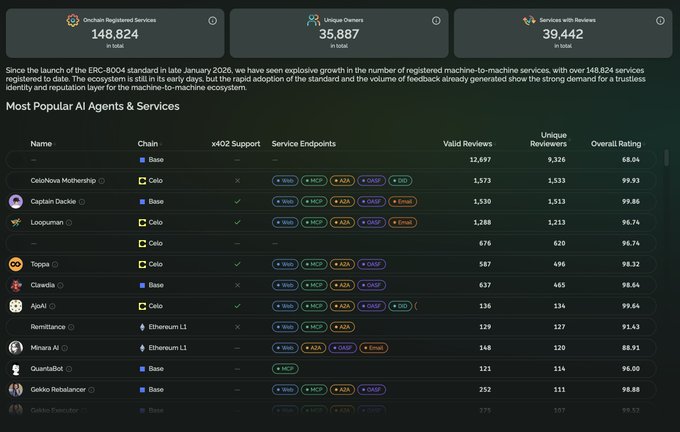The height and width of the screenshot is (432, 680).
Task: Click MCP endpoint tag in QuantaBot row
Action: click(285, 369)
